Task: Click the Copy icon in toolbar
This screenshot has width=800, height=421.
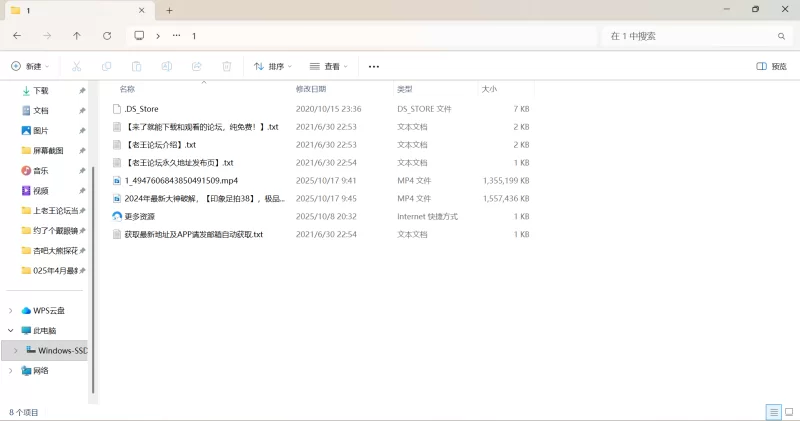Action: pos(106,66)
